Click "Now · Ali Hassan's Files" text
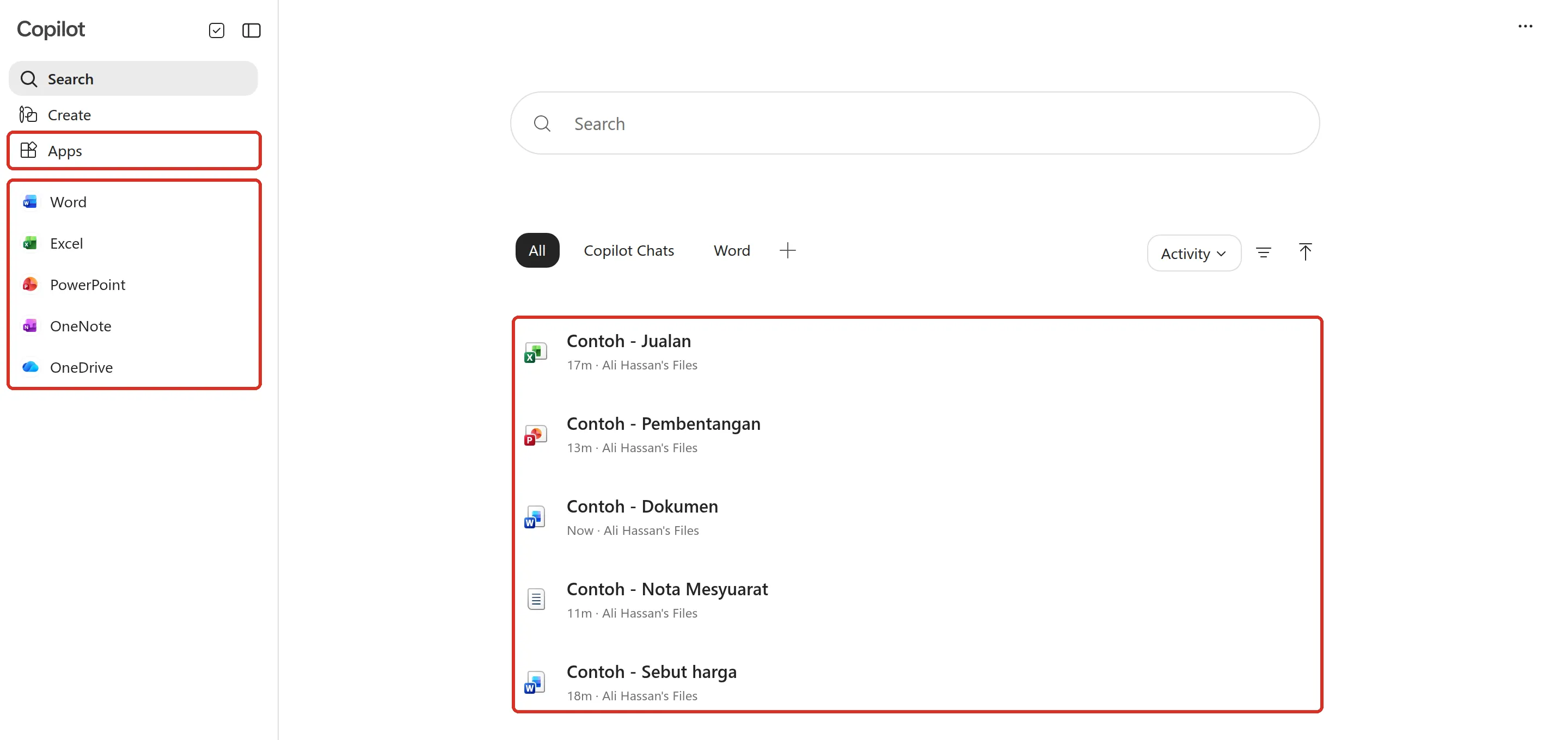 [633, 531]
